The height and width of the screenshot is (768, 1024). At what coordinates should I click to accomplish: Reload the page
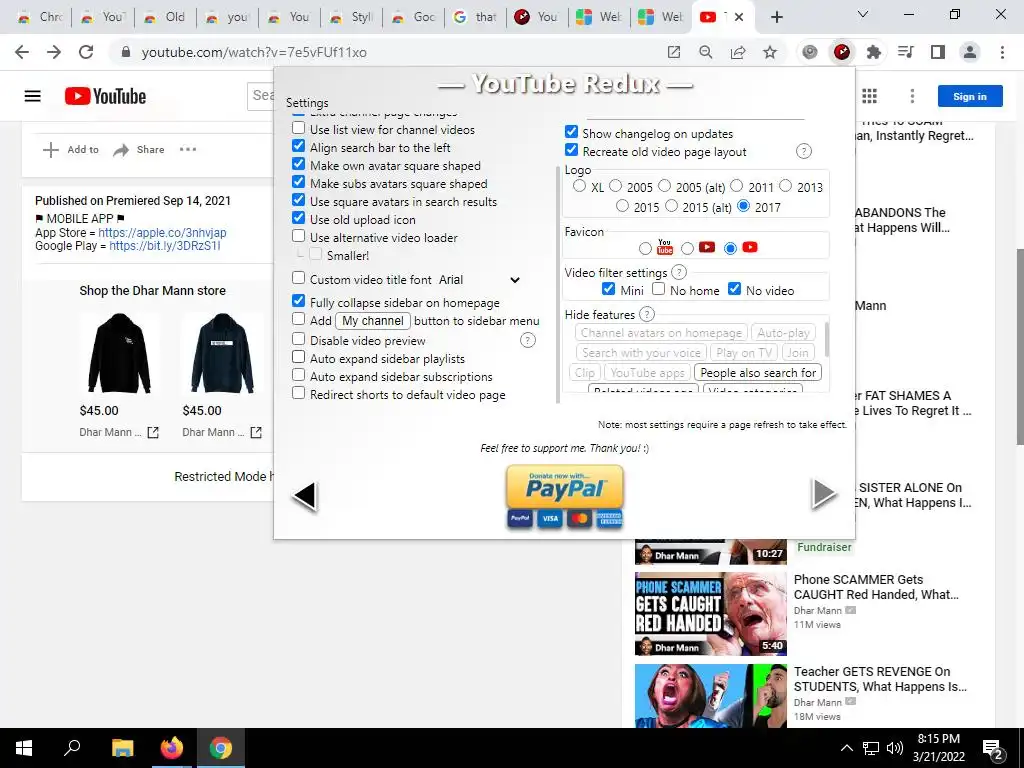[86, 52]
